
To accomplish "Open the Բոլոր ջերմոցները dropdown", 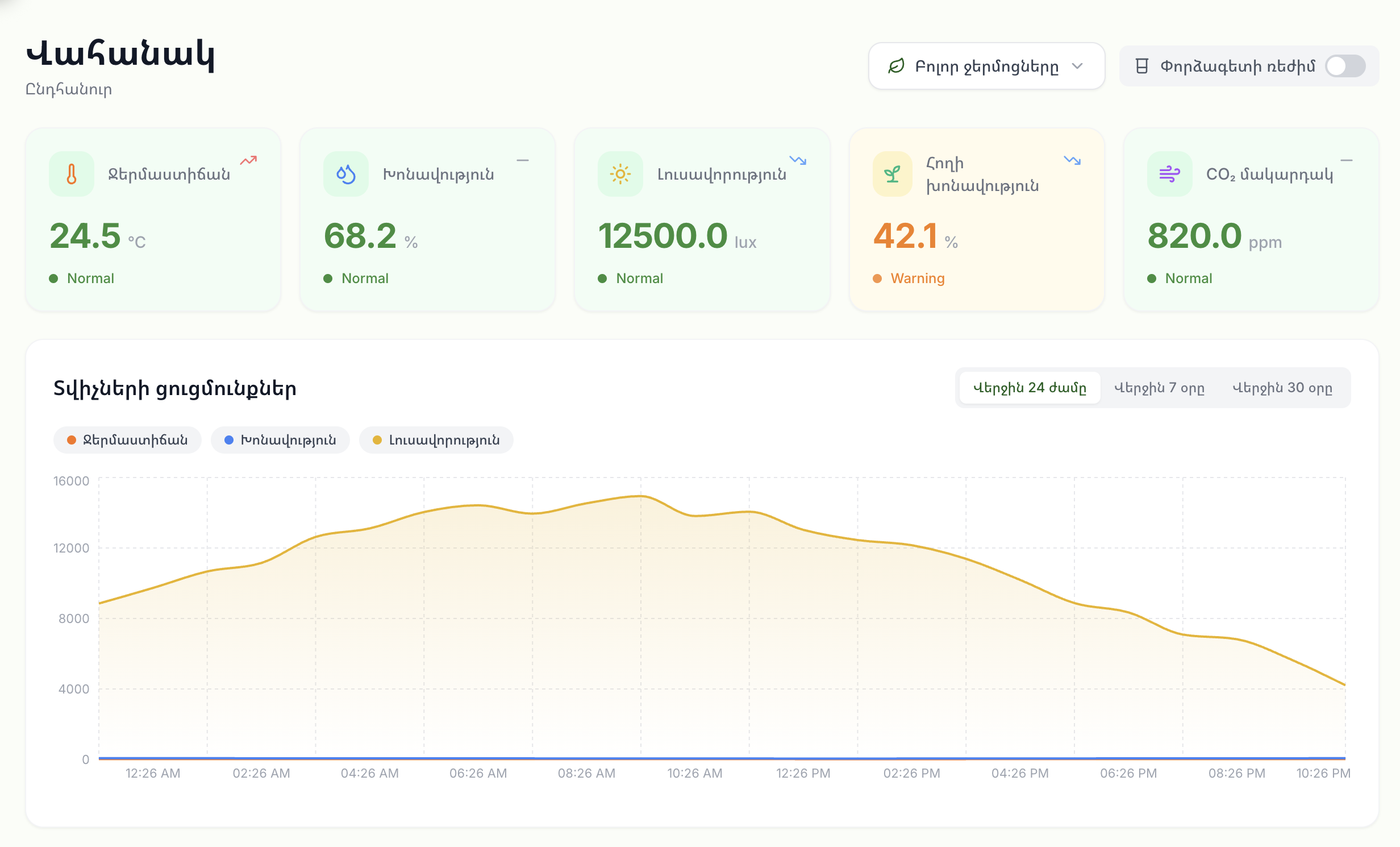I will (x=987, y=65).
